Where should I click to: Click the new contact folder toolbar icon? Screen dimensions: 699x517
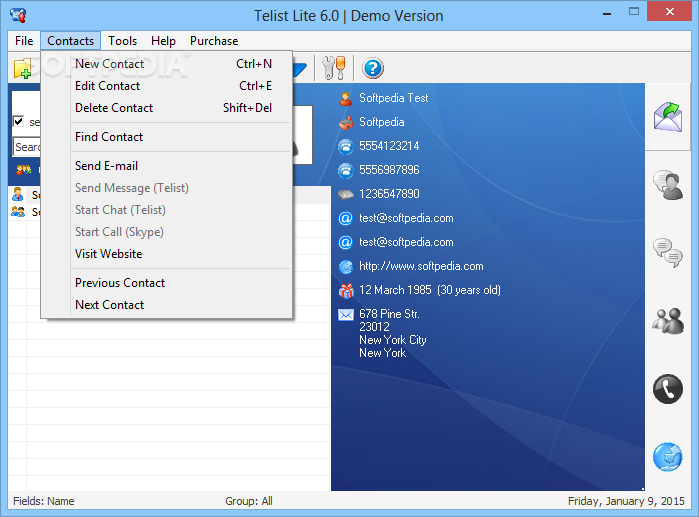point(22,69)
